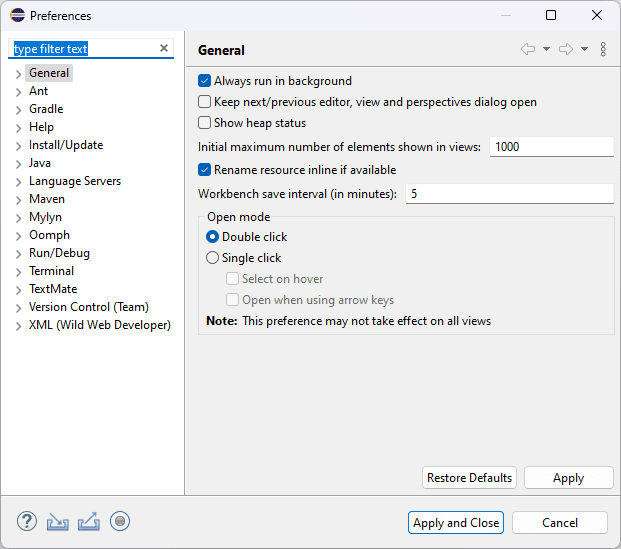This screenshot has height=549, width=621.
Task: Open the three-dot view menu
Action: (x=603, y=49)
